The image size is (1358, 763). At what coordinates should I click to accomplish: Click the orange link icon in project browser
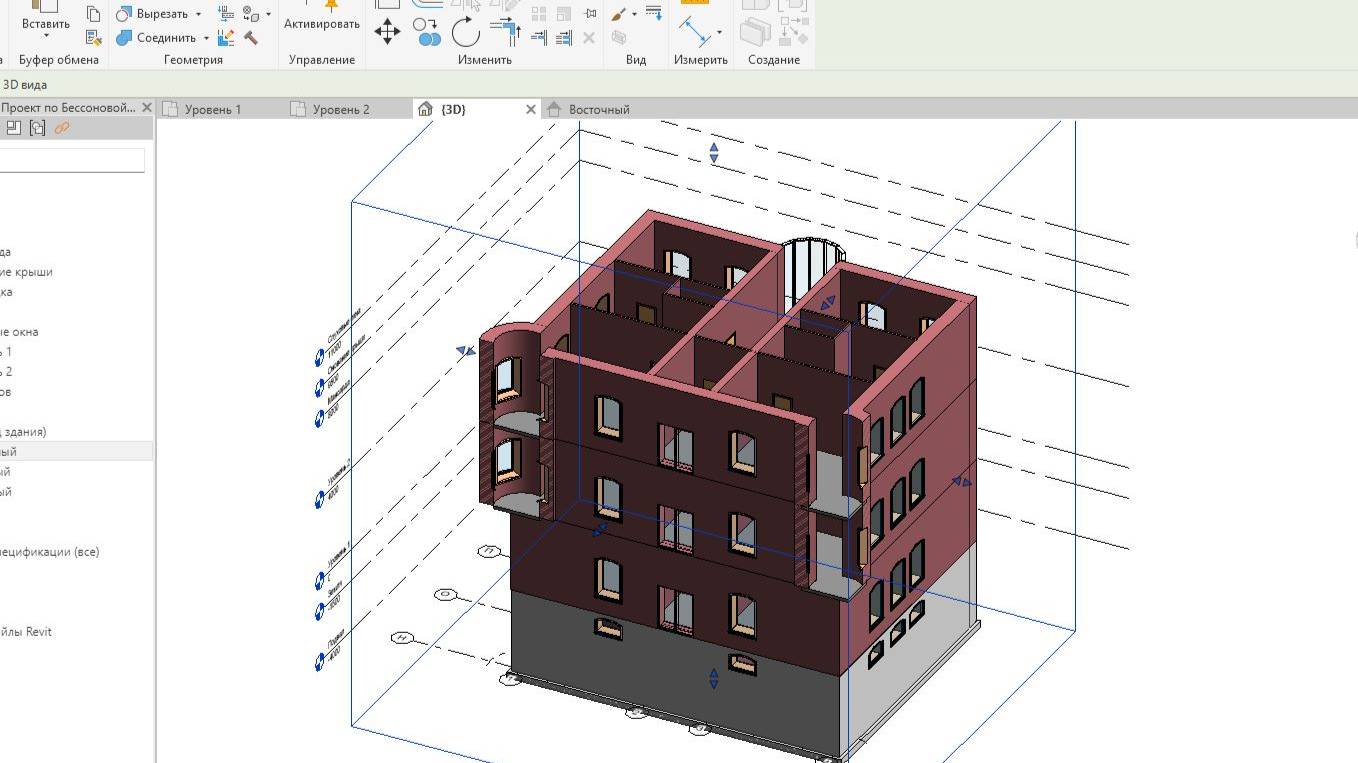pos(62,128)
